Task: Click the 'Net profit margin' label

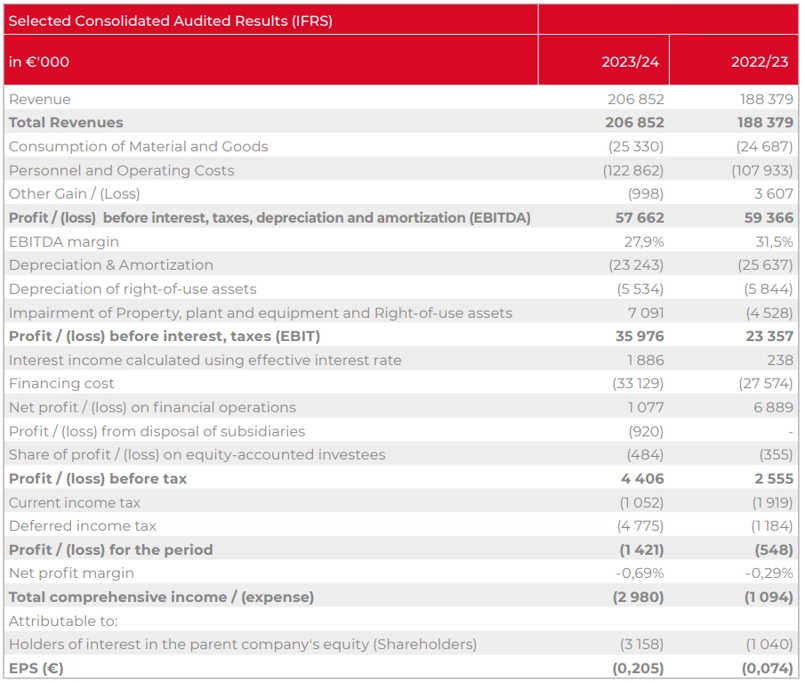Action: 71,574
